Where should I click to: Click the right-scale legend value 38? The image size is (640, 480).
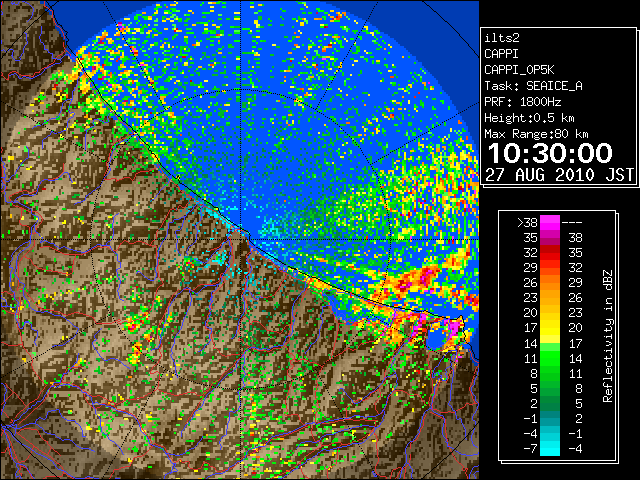[x=575, y=238]
